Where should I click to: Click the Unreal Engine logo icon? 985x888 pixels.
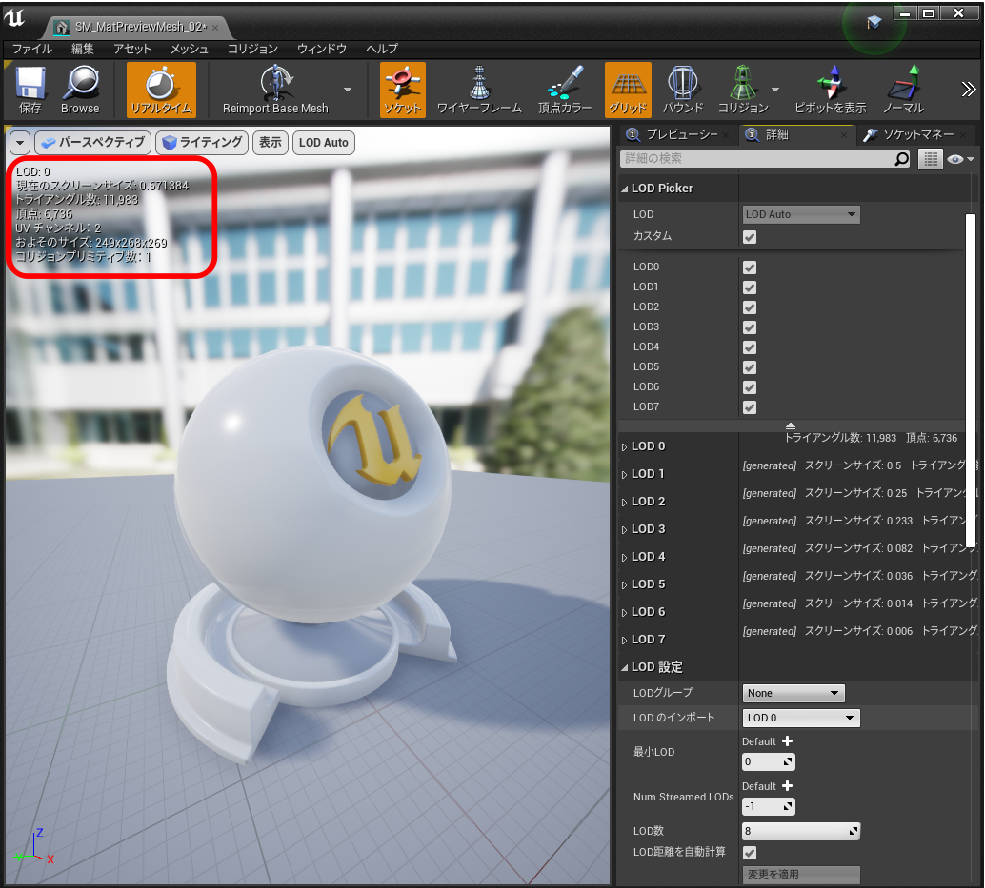(15, 18)
